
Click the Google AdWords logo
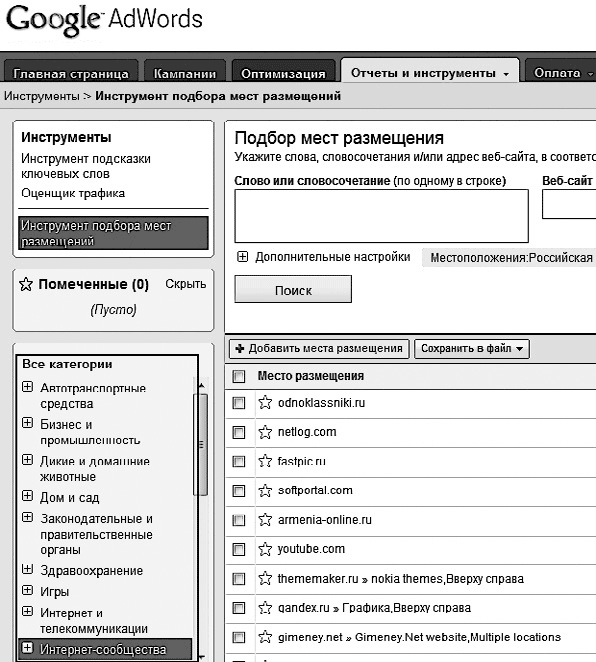[104, 20]
